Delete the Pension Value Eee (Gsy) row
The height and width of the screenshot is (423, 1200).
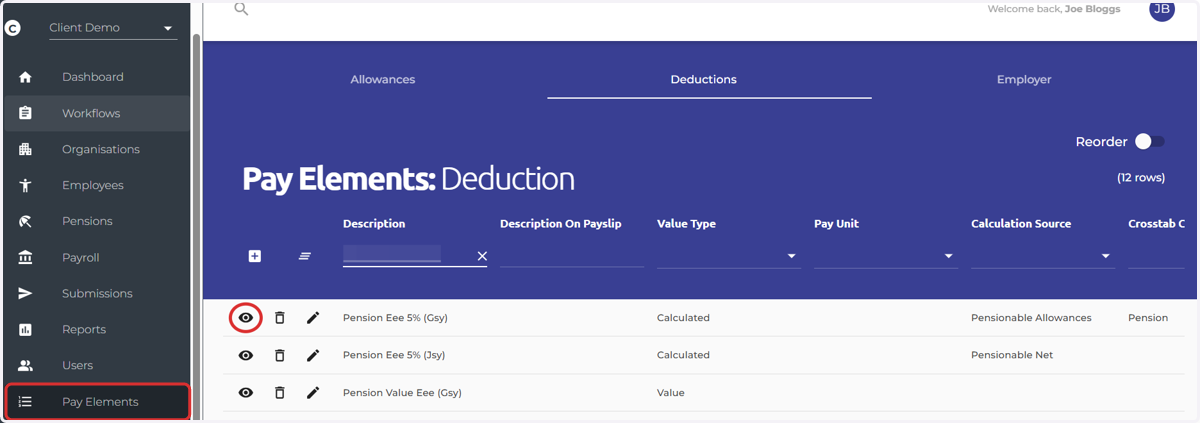[280, 393]
